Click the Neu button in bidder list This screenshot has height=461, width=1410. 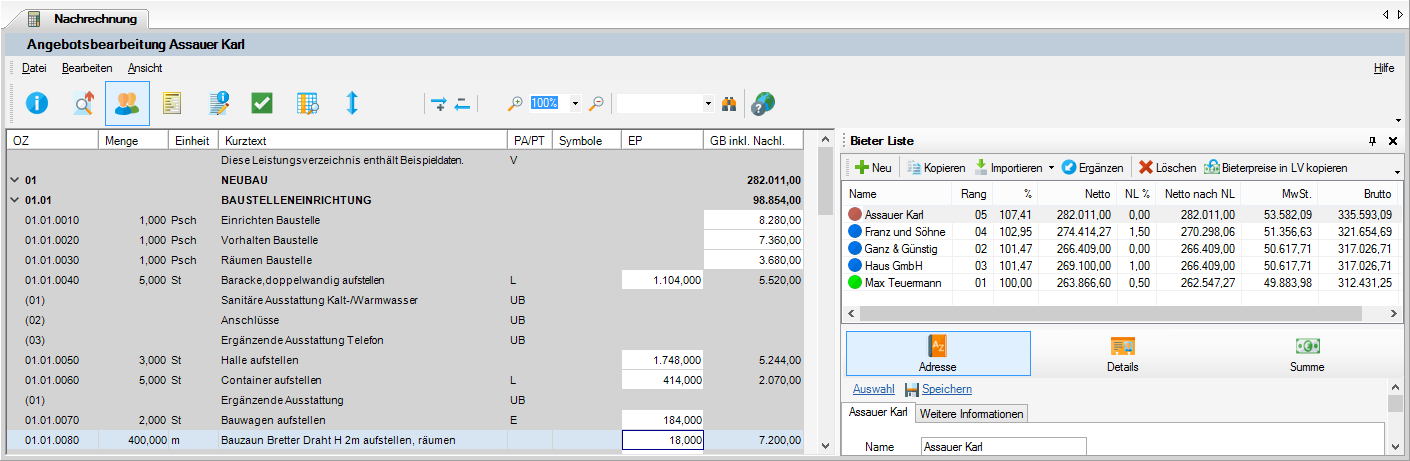click(x=873, y=168)
